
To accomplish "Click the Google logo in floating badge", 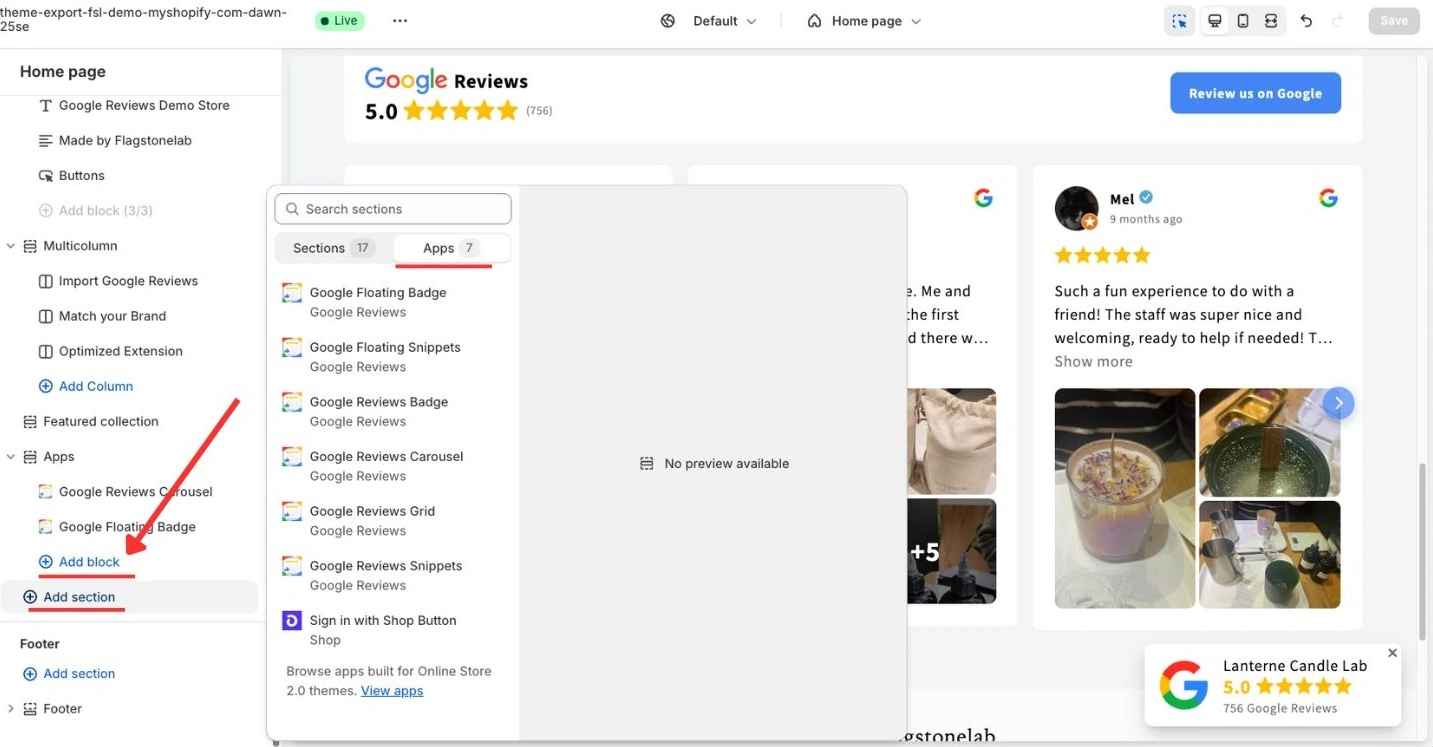I will coord(1184,685).
